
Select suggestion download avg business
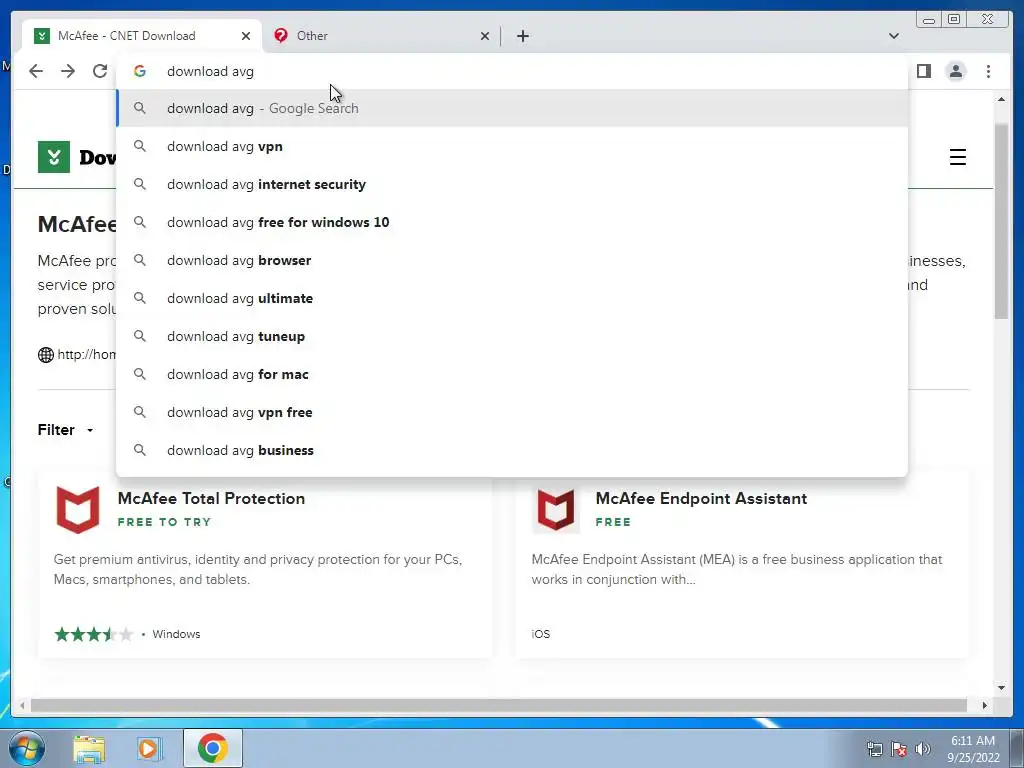pos(512,450)
